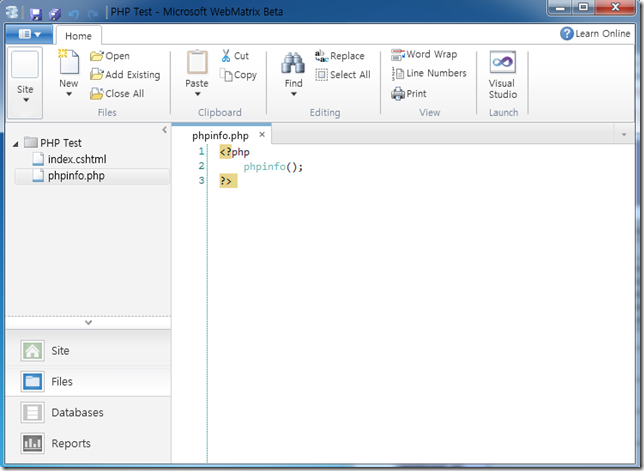Select PHP Test folder
This screenshot has width=644, height=471.
click(53, 143)
